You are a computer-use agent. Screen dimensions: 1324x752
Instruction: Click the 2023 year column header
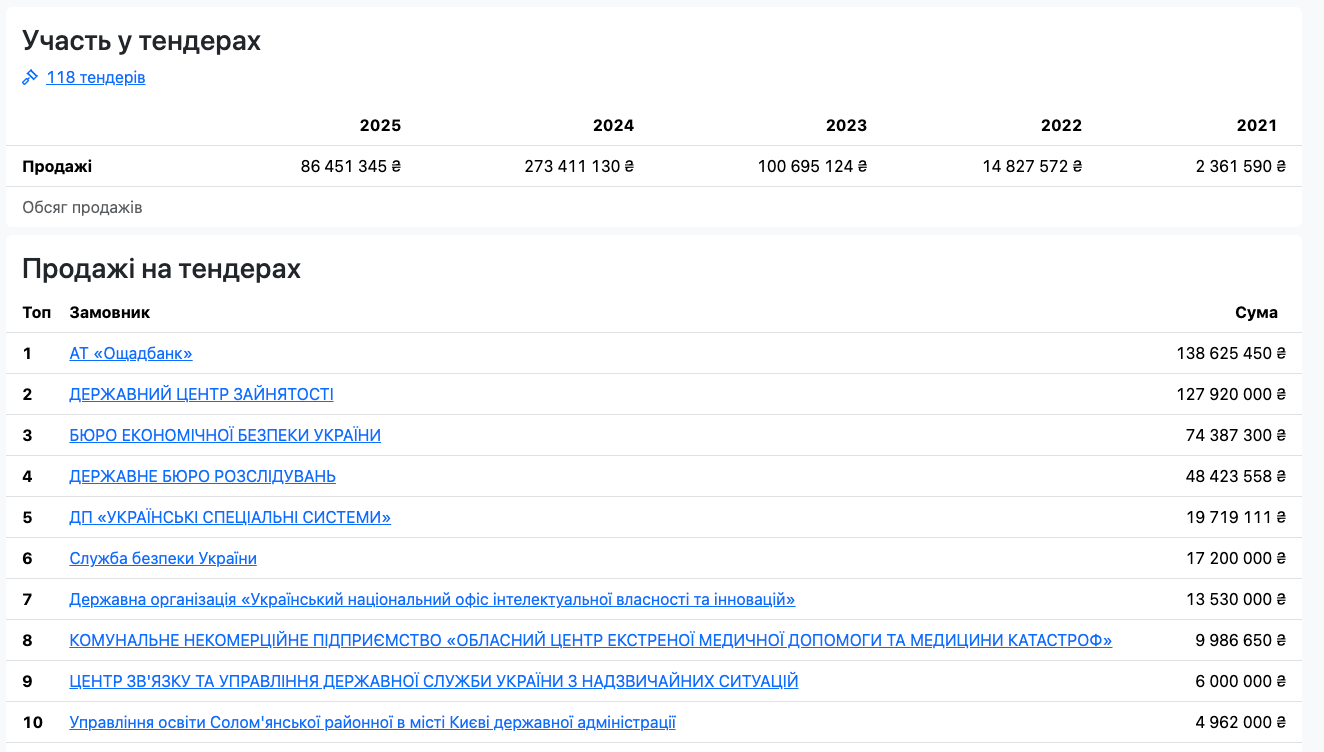[x=846, y=125]
